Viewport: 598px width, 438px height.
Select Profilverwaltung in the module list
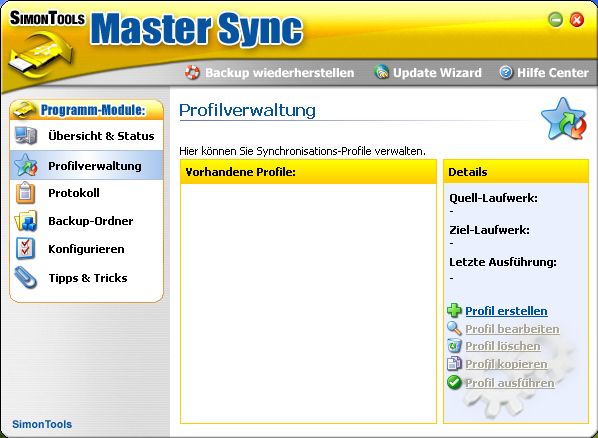87,165
